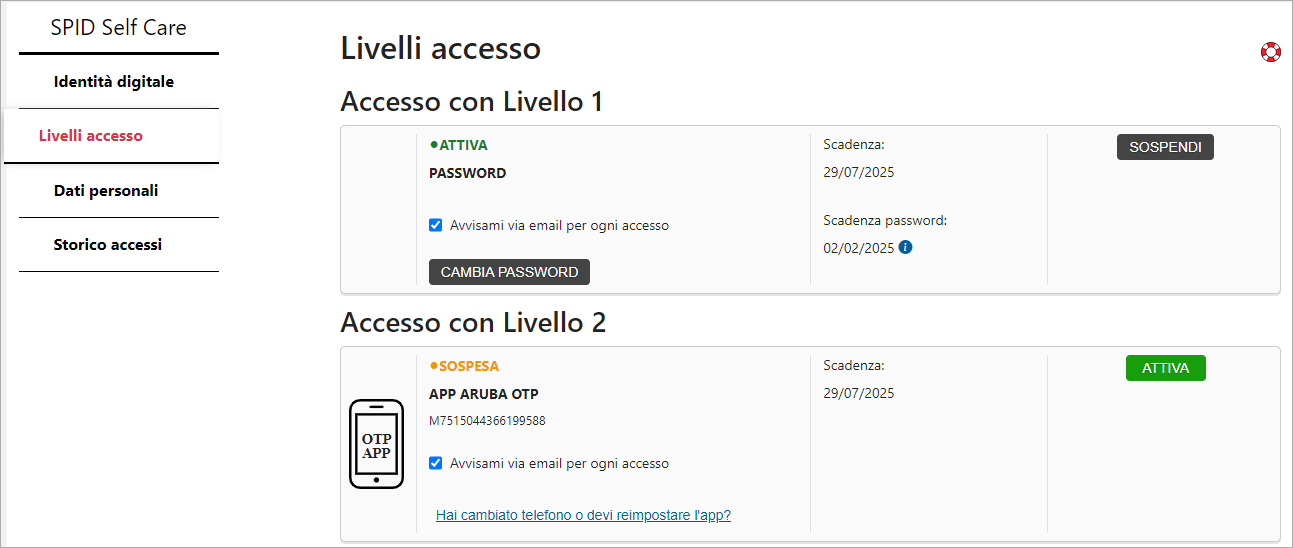Viewport: 1293px width, 548px height.
Task: Open Dati personali section
Action: click(106, 191)
